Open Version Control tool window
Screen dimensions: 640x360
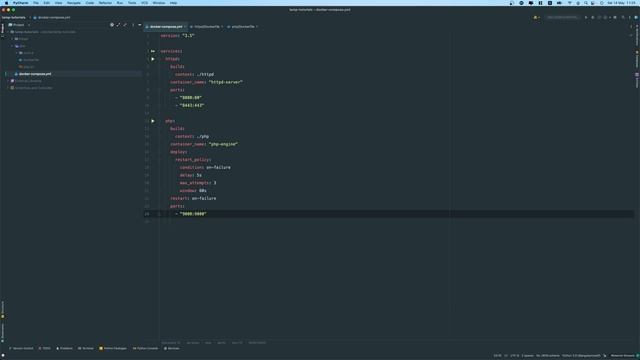click(x=21, y=348)
